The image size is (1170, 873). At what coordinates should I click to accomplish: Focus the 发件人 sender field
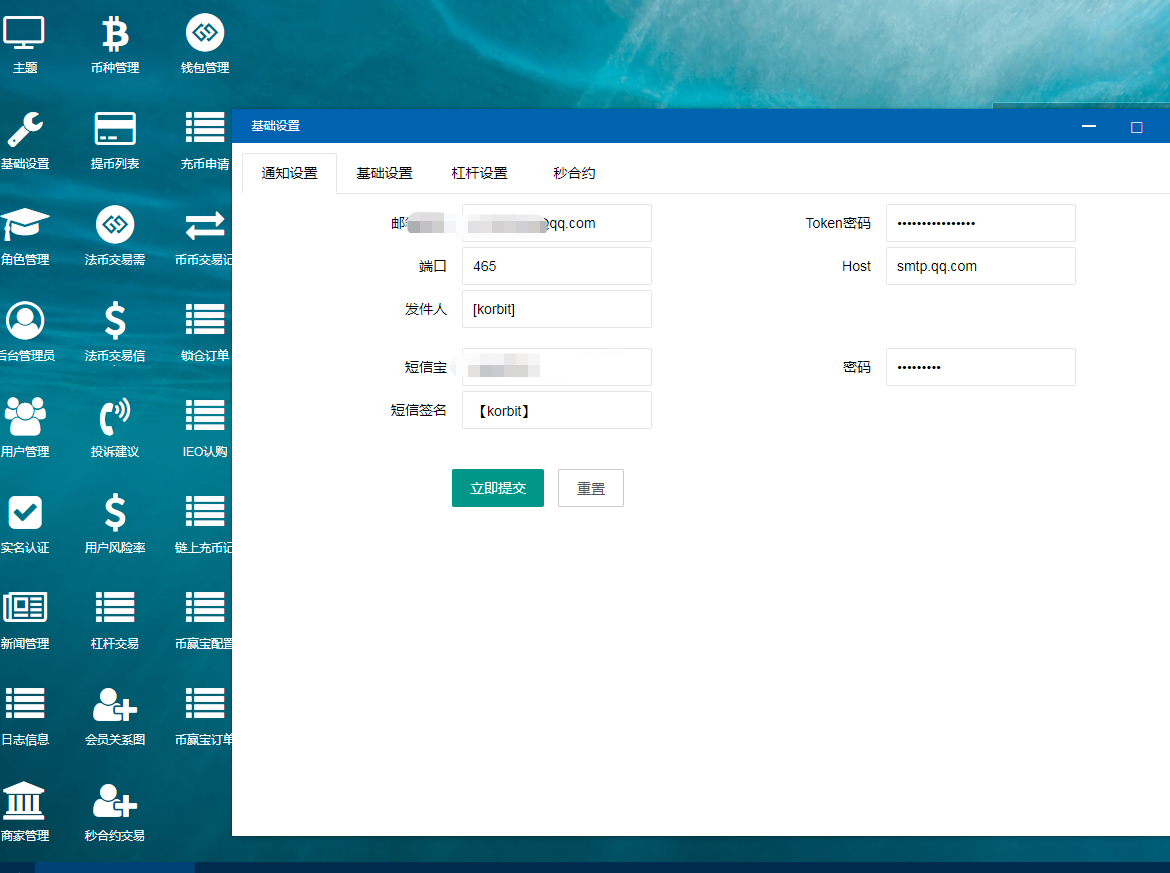557,309
